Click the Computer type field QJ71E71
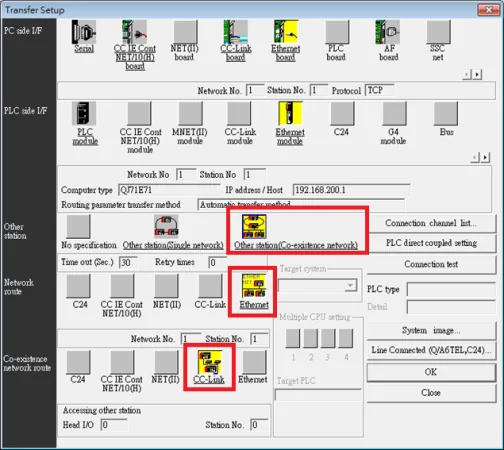504x450 pixels. pos(169,190)
